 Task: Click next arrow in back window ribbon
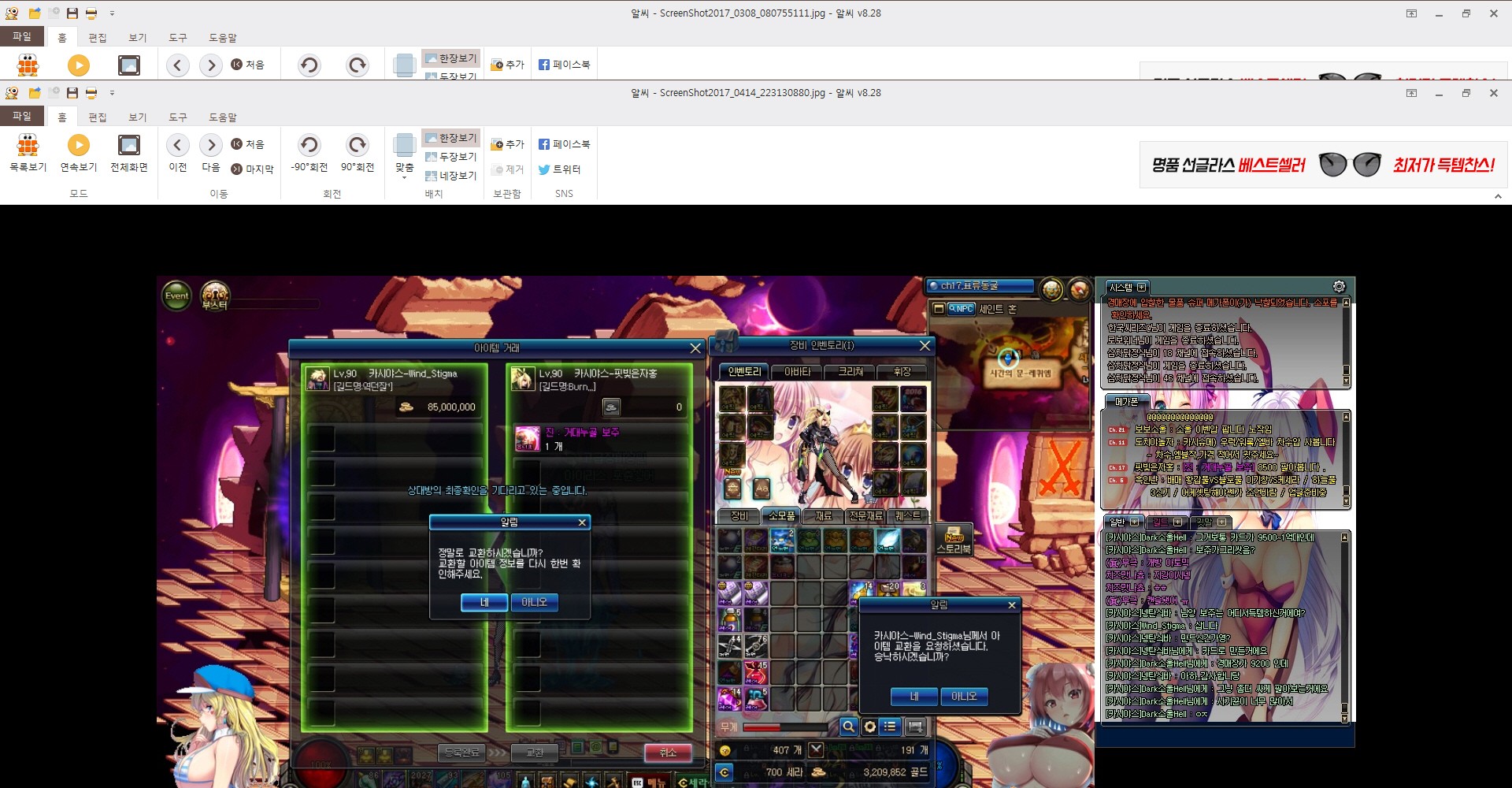(211, 65)
